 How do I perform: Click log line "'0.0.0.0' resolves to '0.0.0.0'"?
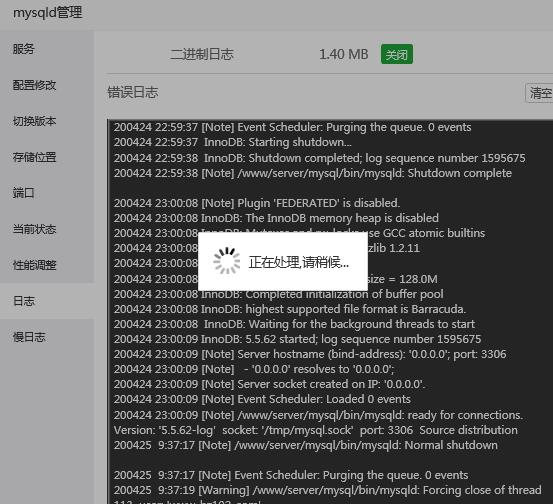point(254,369)
